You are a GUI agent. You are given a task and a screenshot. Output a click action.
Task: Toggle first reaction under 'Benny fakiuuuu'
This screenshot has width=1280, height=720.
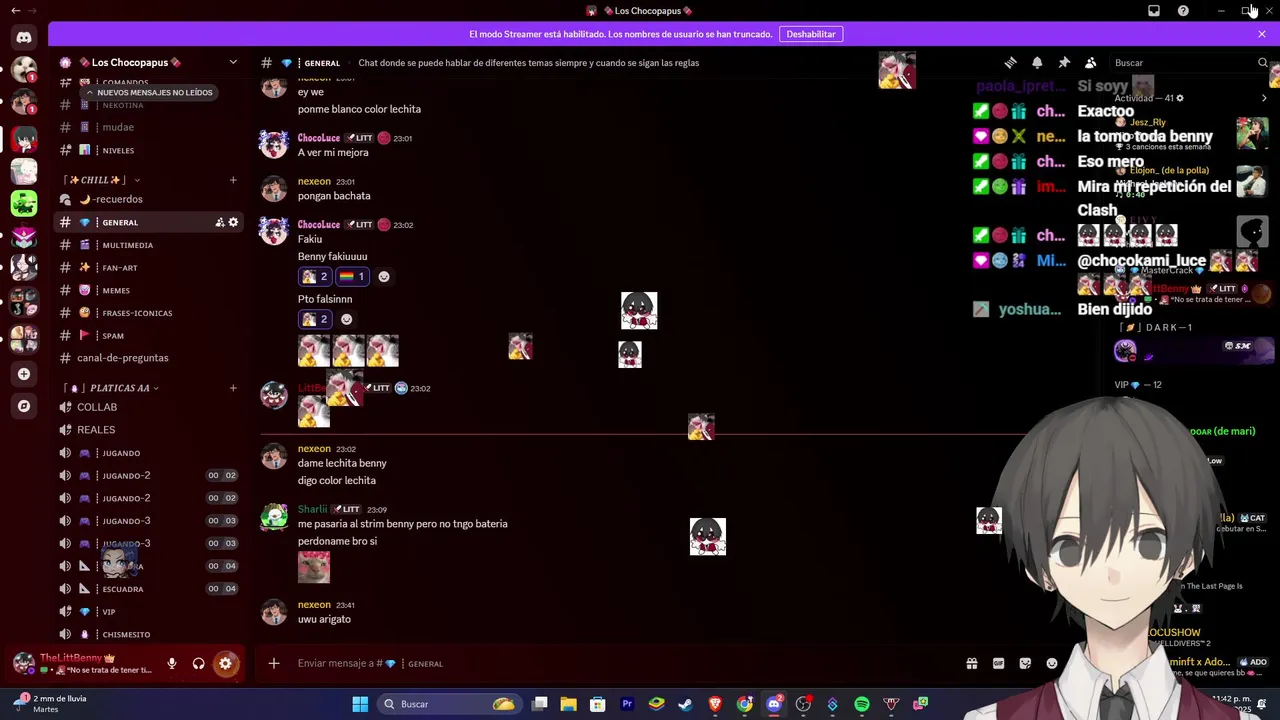click(315, 276)
